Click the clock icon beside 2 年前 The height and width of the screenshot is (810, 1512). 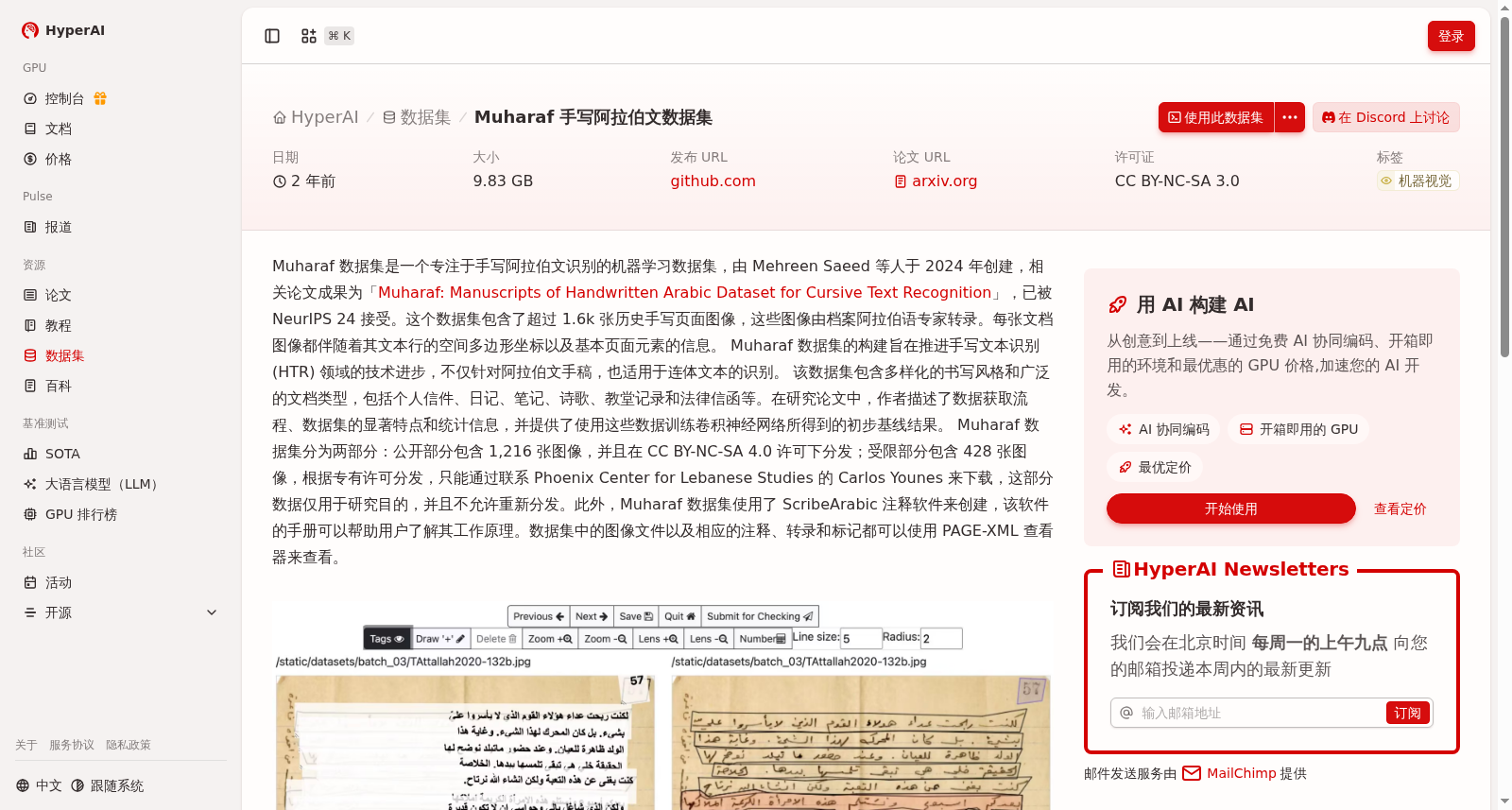[x=280, y=181]
